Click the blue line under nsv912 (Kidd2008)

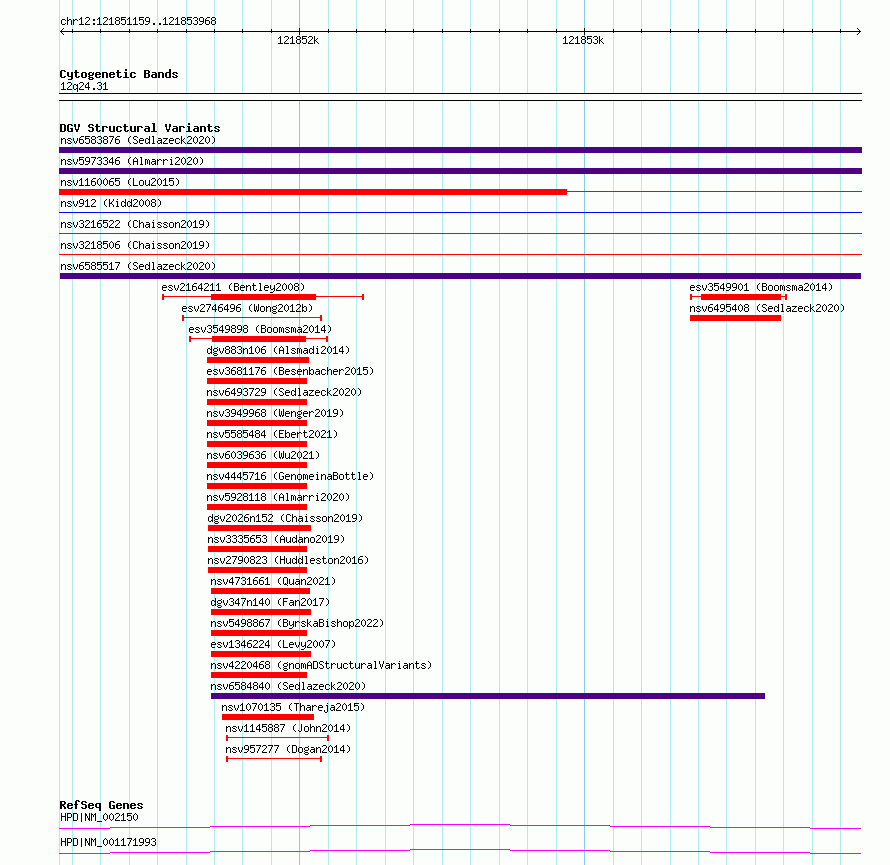tap(460, 213)
